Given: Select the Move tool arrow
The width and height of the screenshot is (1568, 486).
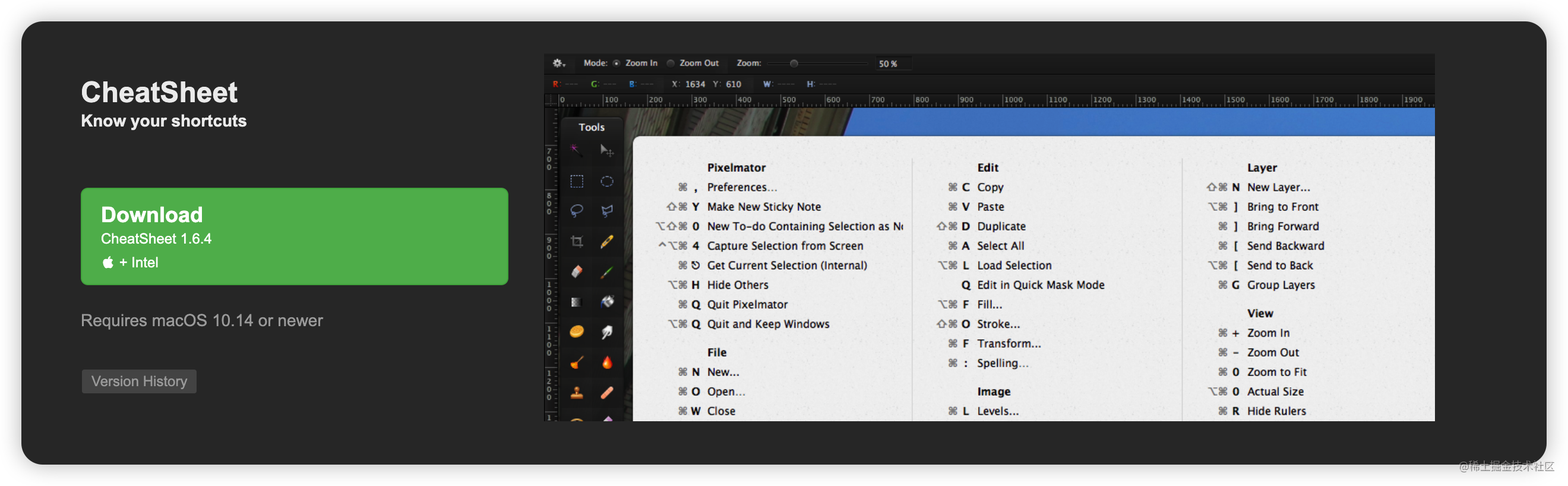Looking at the screenshot, I should (x=606, y=150).
